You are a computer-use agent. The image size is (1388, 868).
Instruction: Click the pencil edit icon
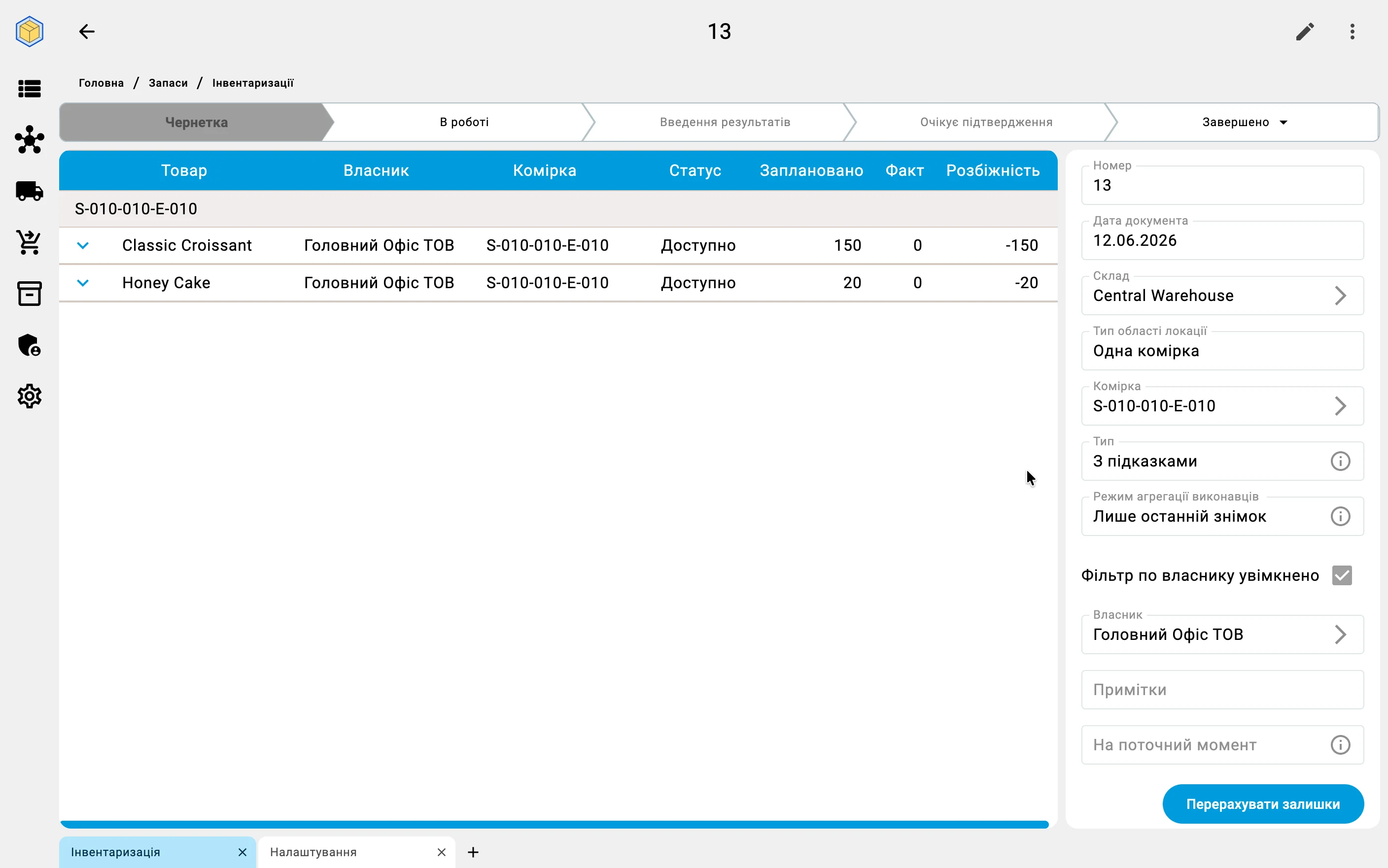[x=1305, y=32]
